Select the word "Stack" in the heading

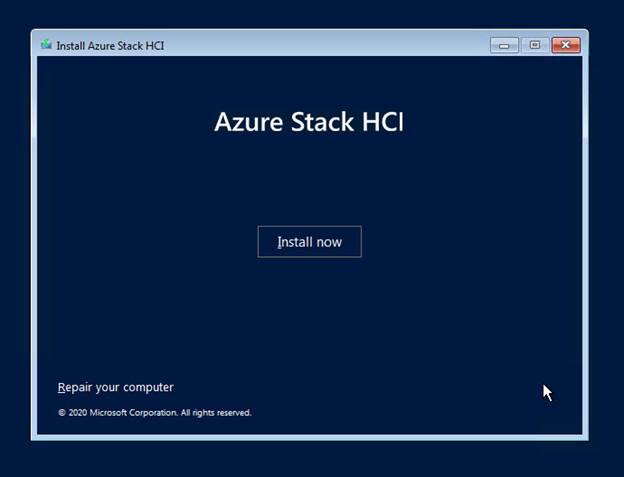pos(322,122)
